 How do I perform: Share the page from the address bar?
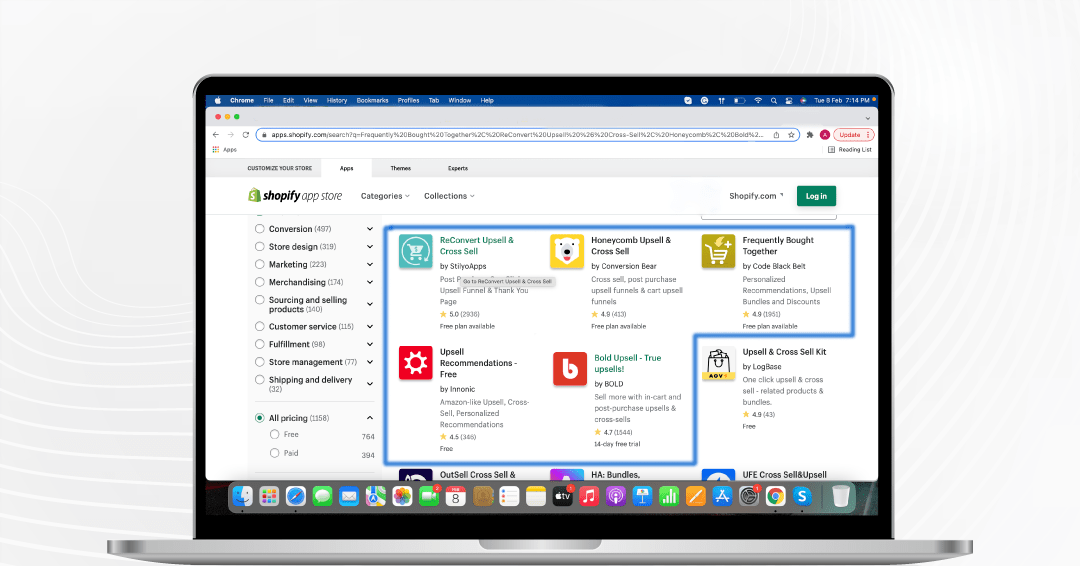[776, 135]
